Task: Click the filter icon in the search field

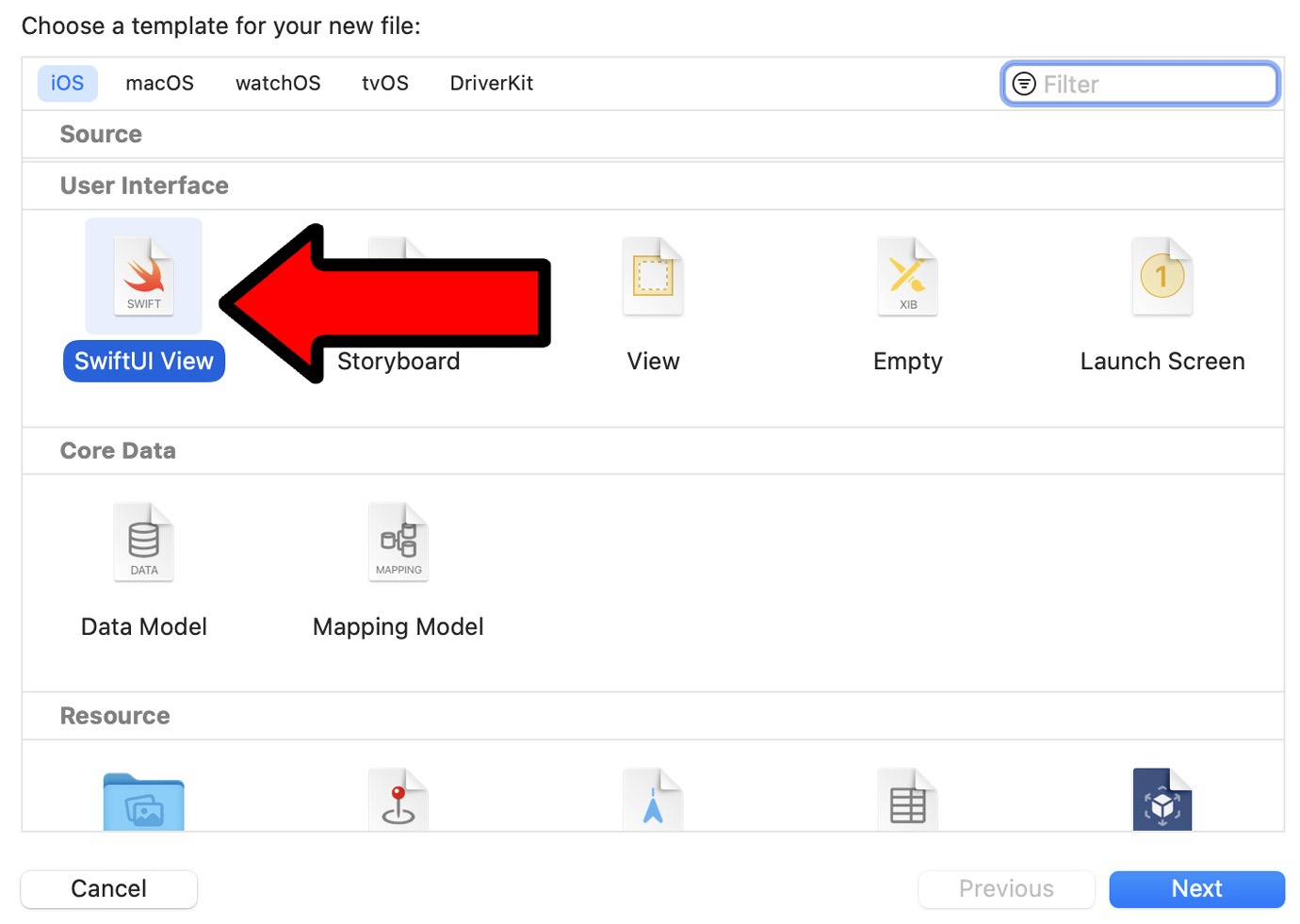Action: click(1024, 84)
